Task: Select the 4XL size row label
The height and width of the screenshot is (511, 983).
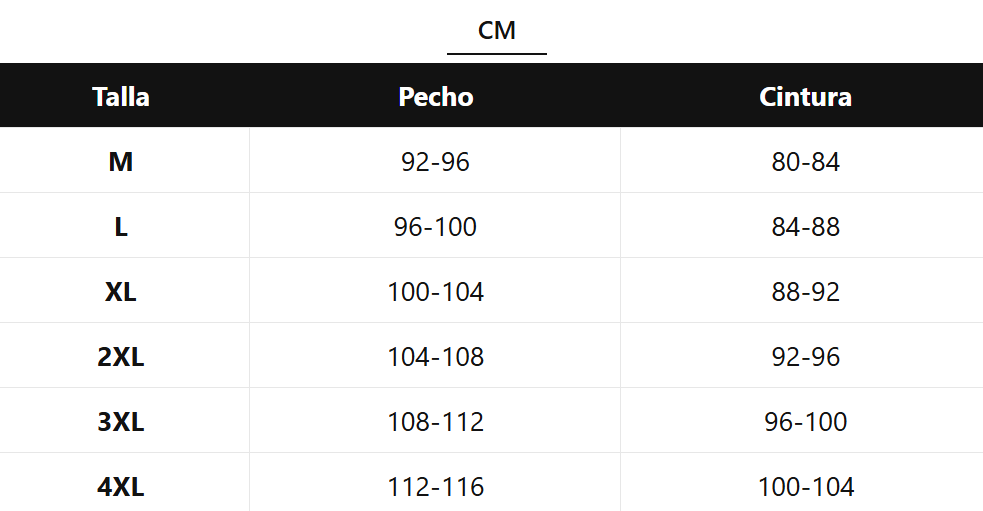Action: 121,487
